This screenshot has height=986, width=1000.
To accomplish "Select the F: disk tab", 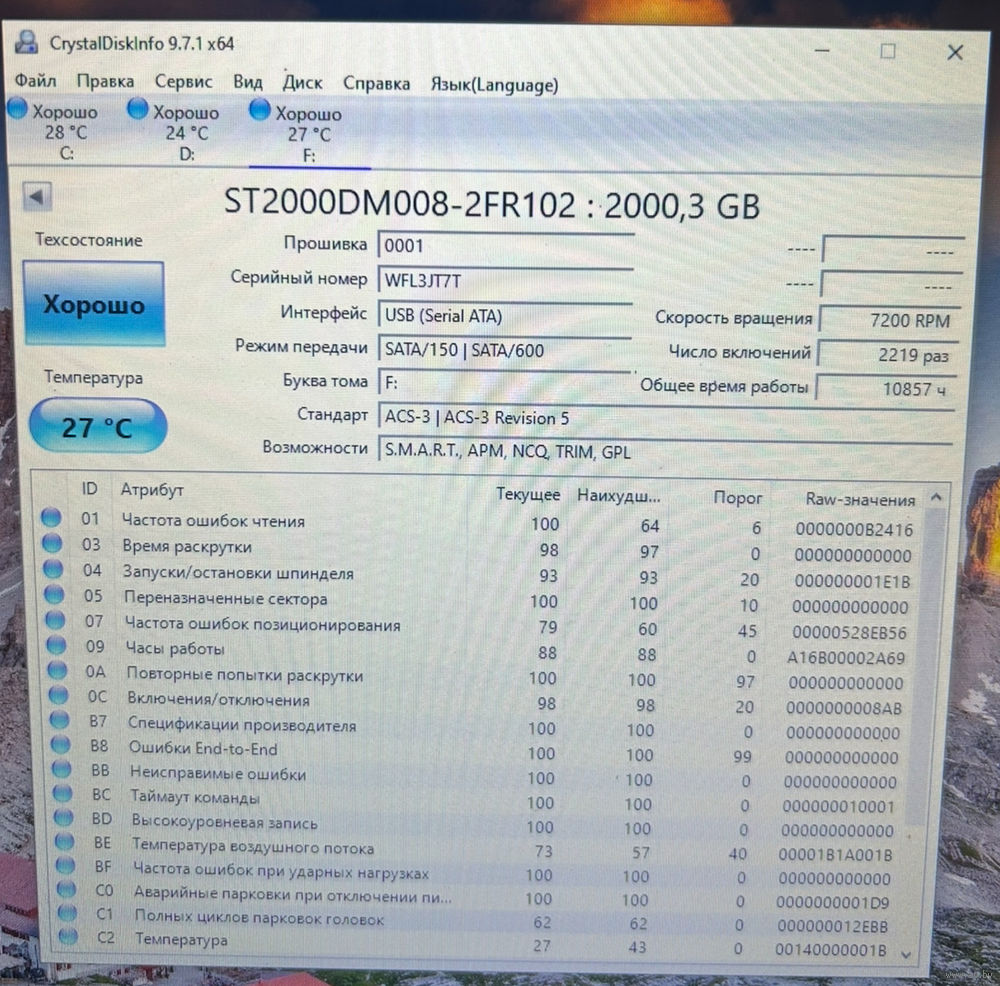I will (309, 134).
